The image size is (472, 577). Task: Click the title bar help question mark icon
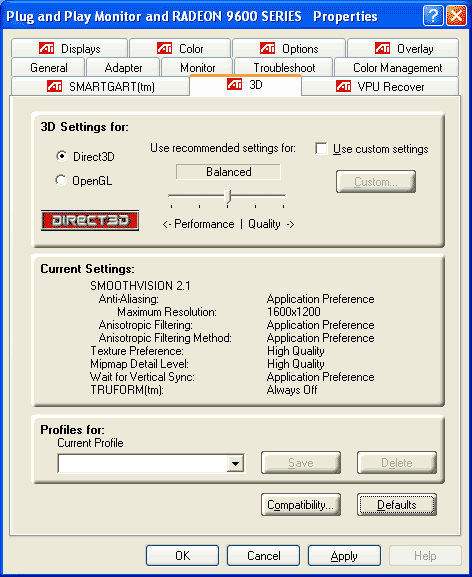point(433,16)
